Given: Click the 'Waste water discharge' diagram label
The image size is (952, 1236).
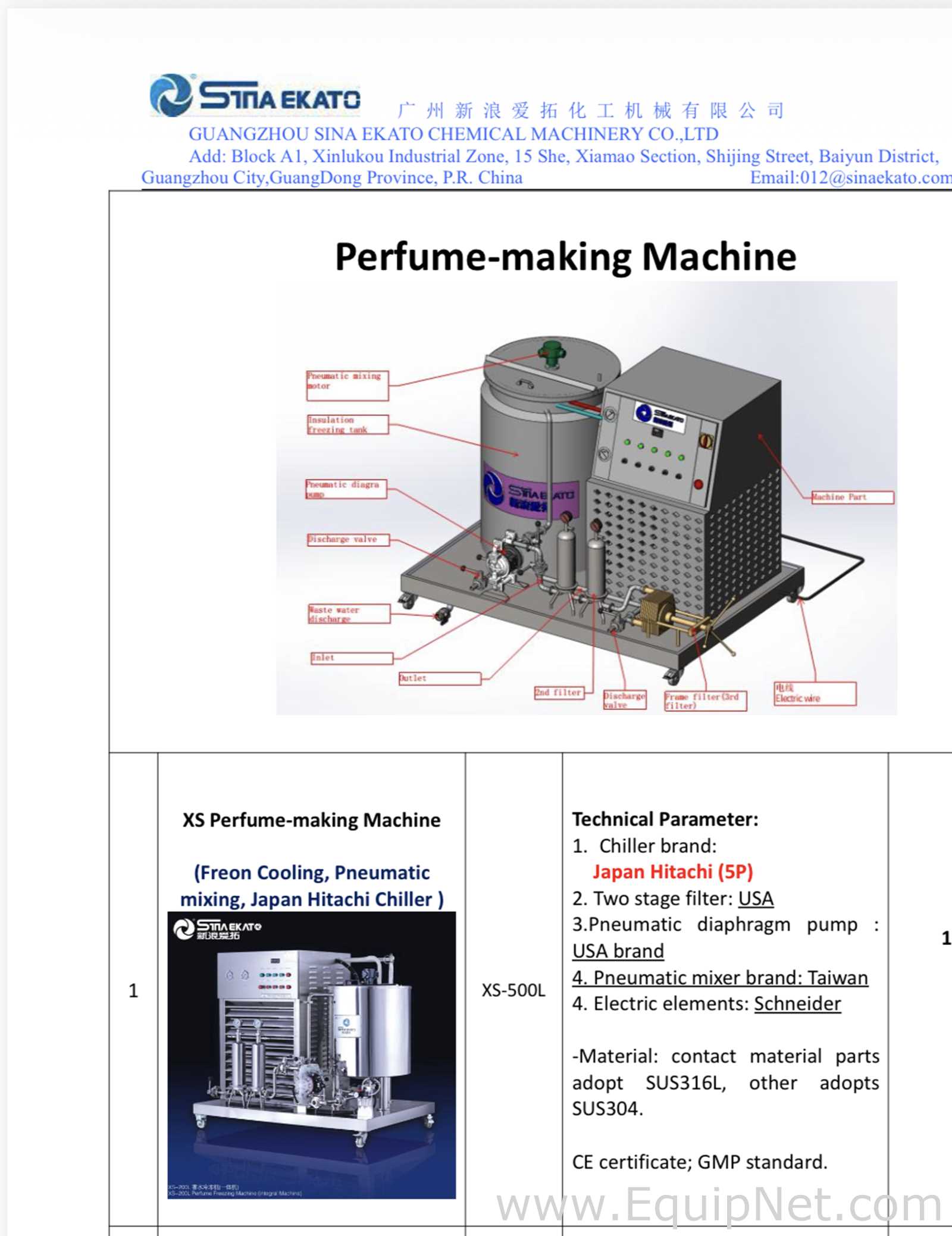Looking at the screenshot, I should point(349,614).
